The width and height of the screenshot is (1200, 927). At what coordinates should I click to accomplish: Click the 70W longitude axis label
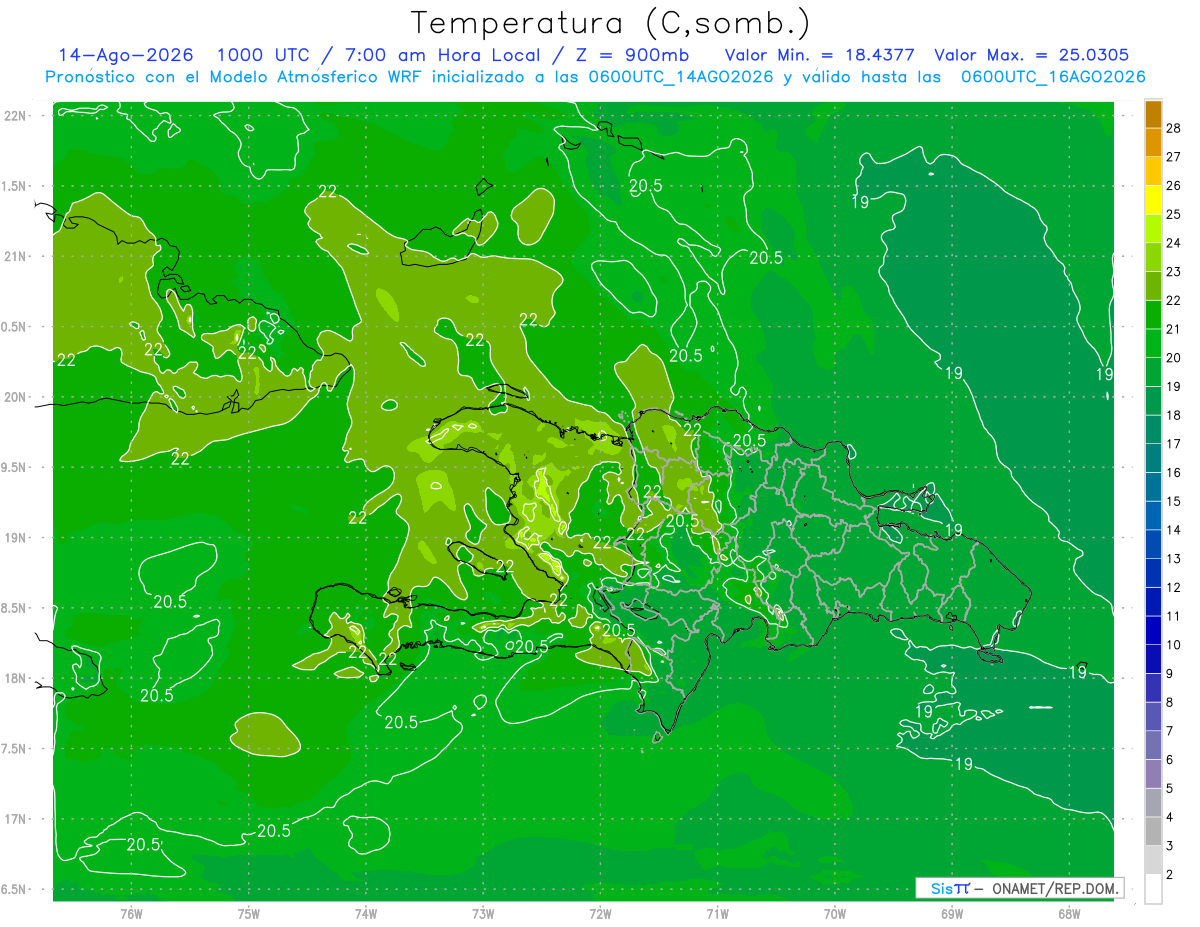click(x=835, y=914)
